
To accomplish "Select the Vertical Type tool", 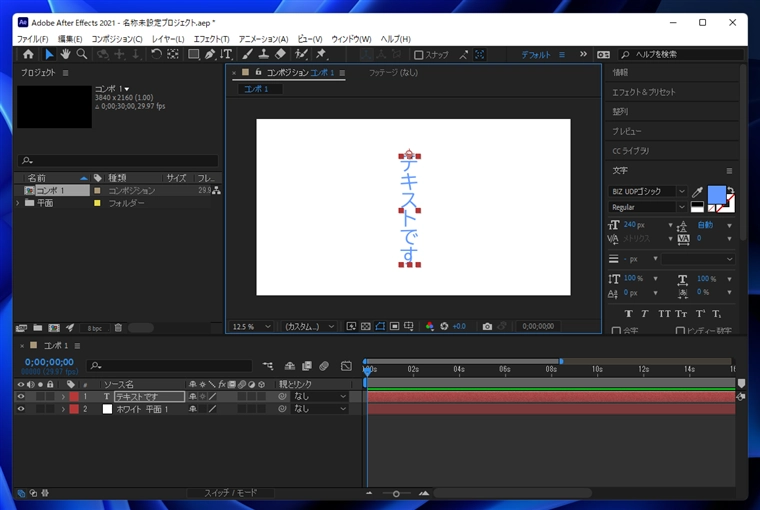I will click(x=226, y=54).
